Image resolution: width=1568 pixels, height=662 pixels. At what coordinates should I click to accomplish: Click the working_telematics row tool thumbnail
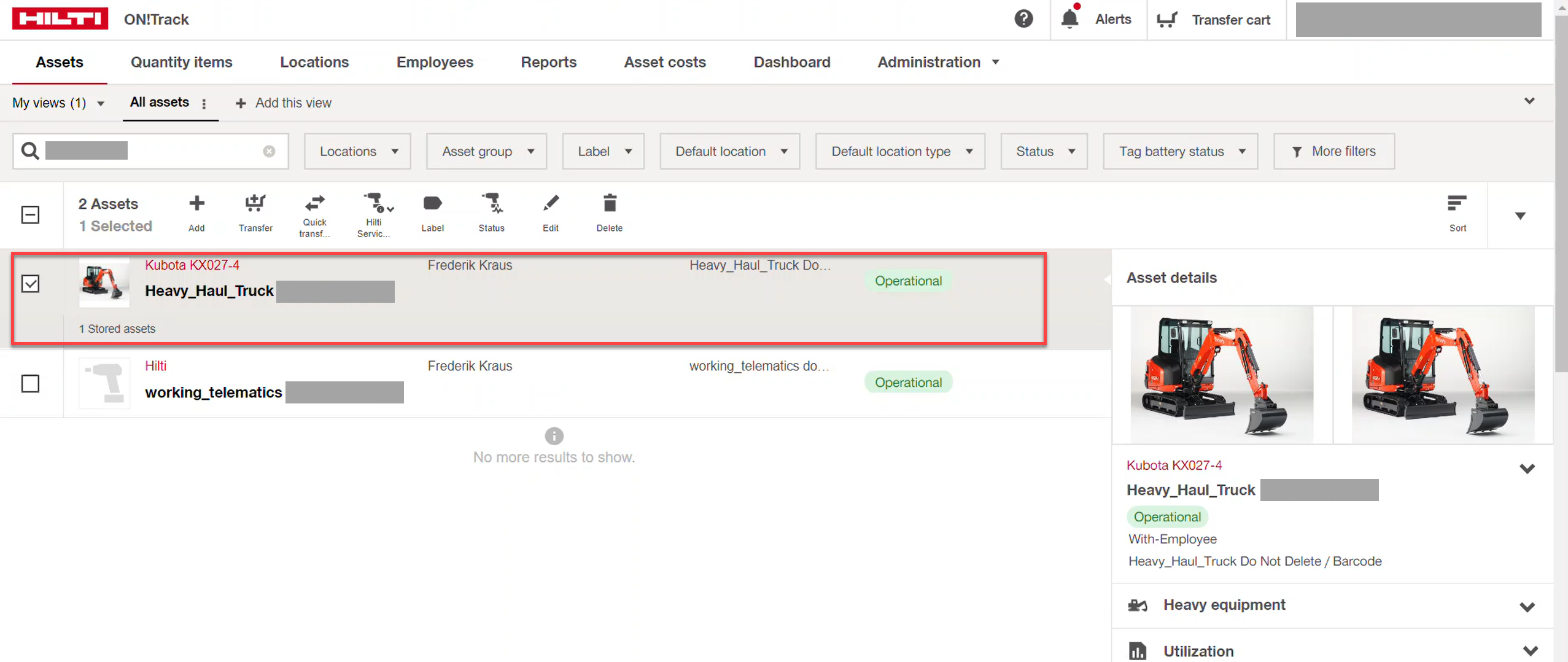point(104,383)
